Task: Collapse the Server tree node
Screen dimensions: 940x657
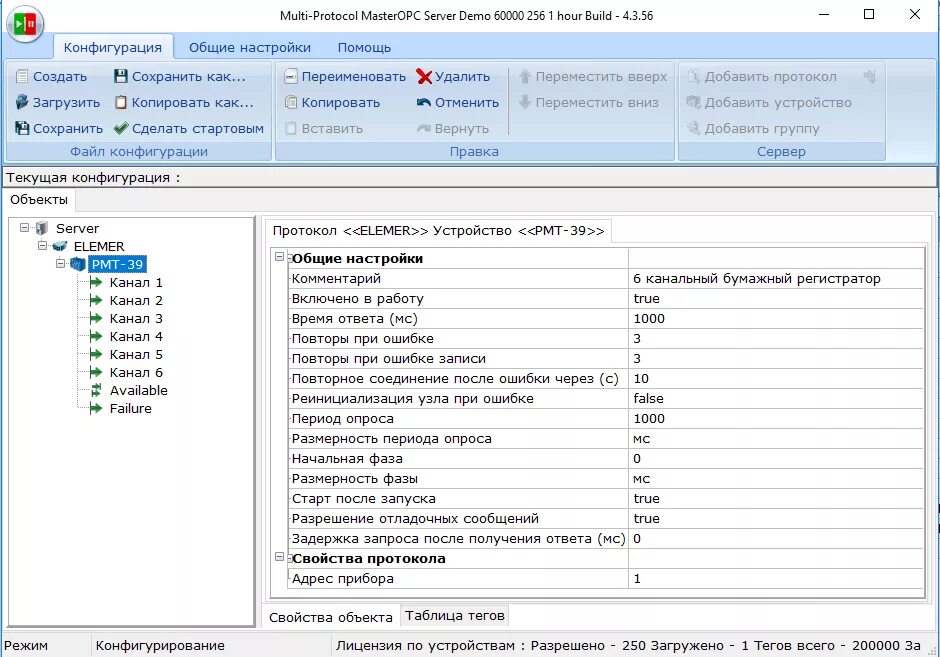Action: point(24,228)
